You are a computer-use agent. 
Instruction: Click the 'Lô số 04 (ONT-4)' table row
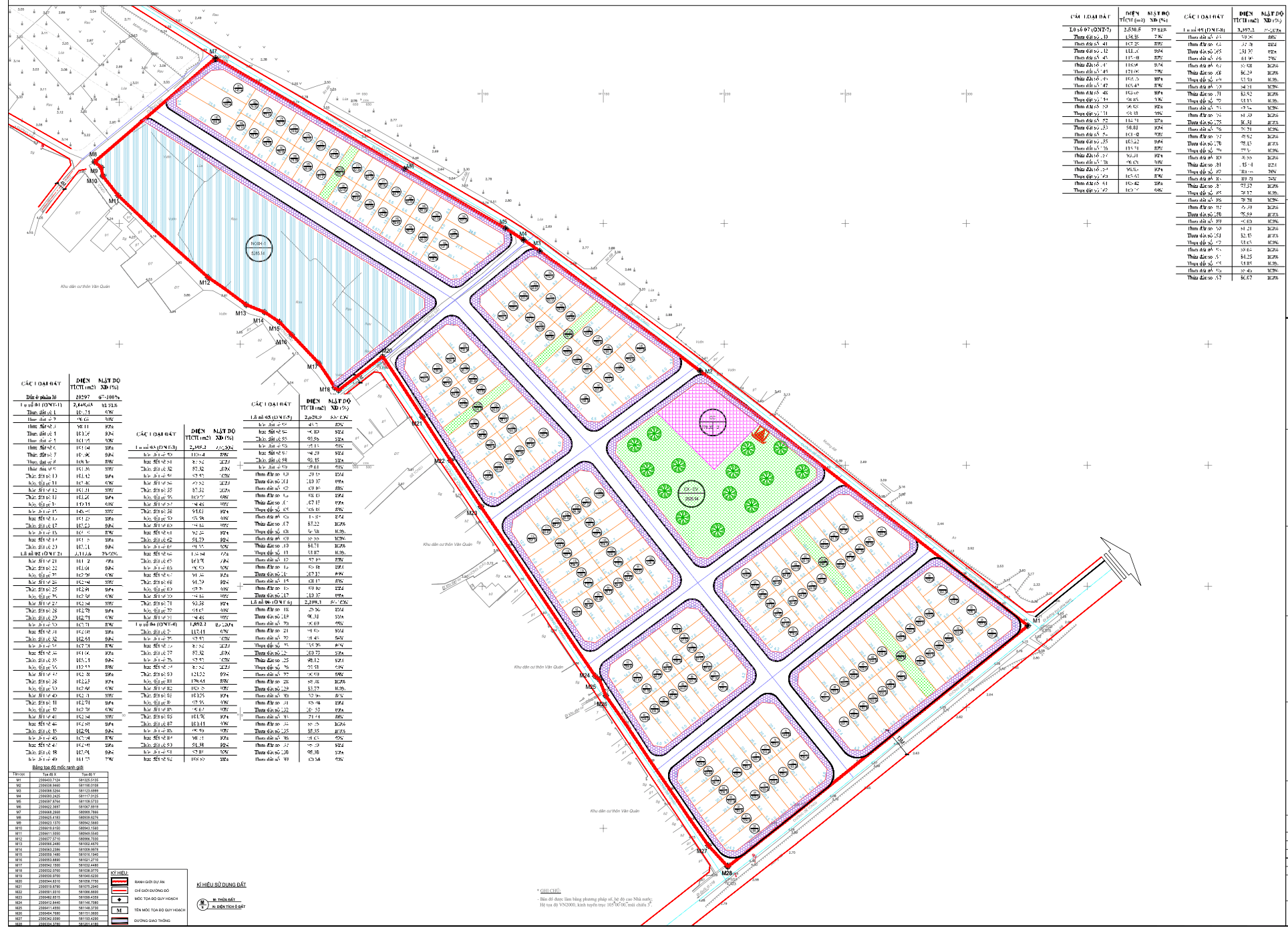point(182,624)
